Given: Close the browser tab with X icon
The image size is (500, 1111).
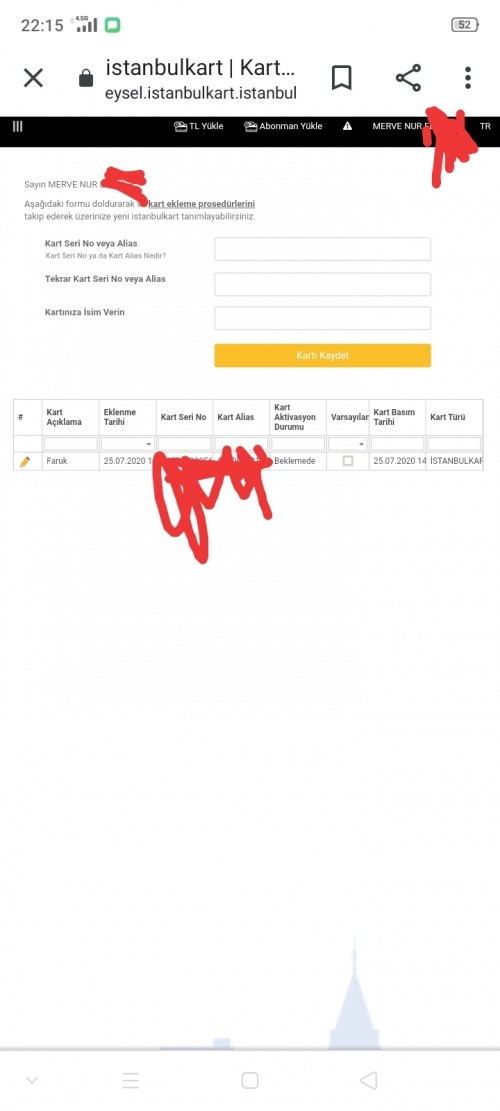Looking at the screenshot, I should 33,77.
